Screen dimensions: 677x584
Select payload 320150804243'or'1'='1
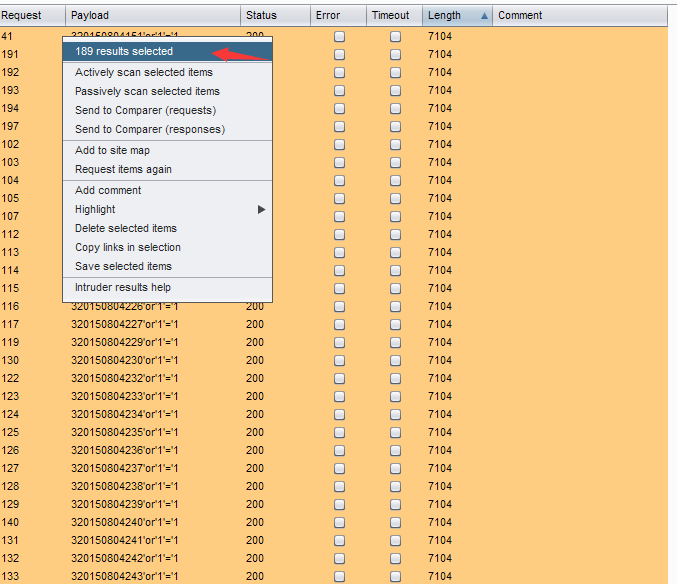(125, 576)
